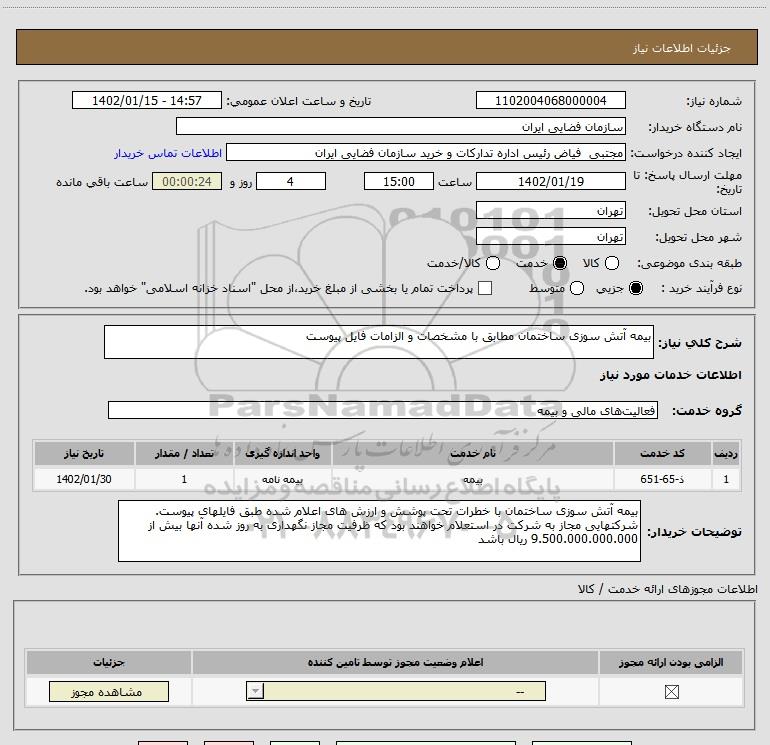Click the استان محل تحویل field

click(x=550, y=210)
